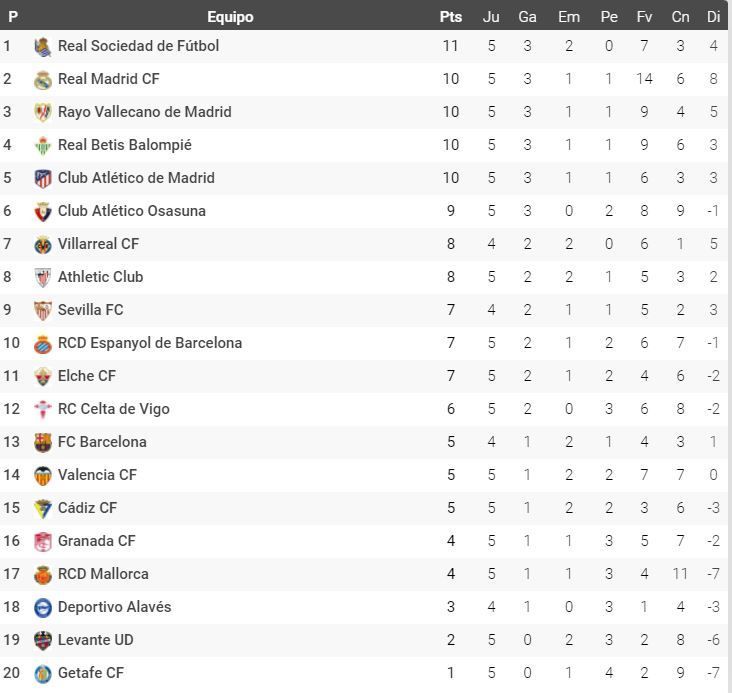Click the Sevilla FC crest icon
The height and width of the screenshot is (693, 732).
coord(43,310)
